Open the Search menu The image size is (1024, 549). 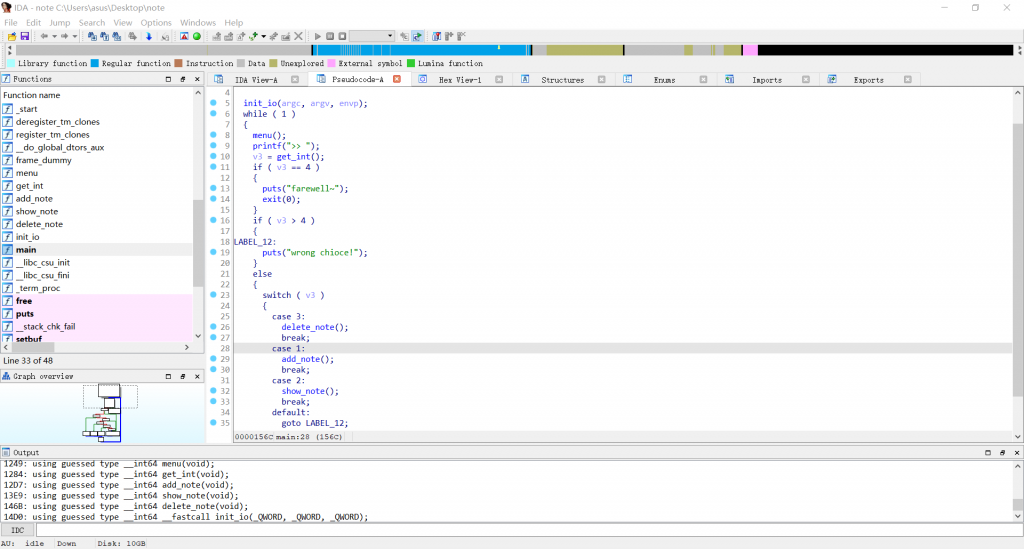click(x=92, y=22)
